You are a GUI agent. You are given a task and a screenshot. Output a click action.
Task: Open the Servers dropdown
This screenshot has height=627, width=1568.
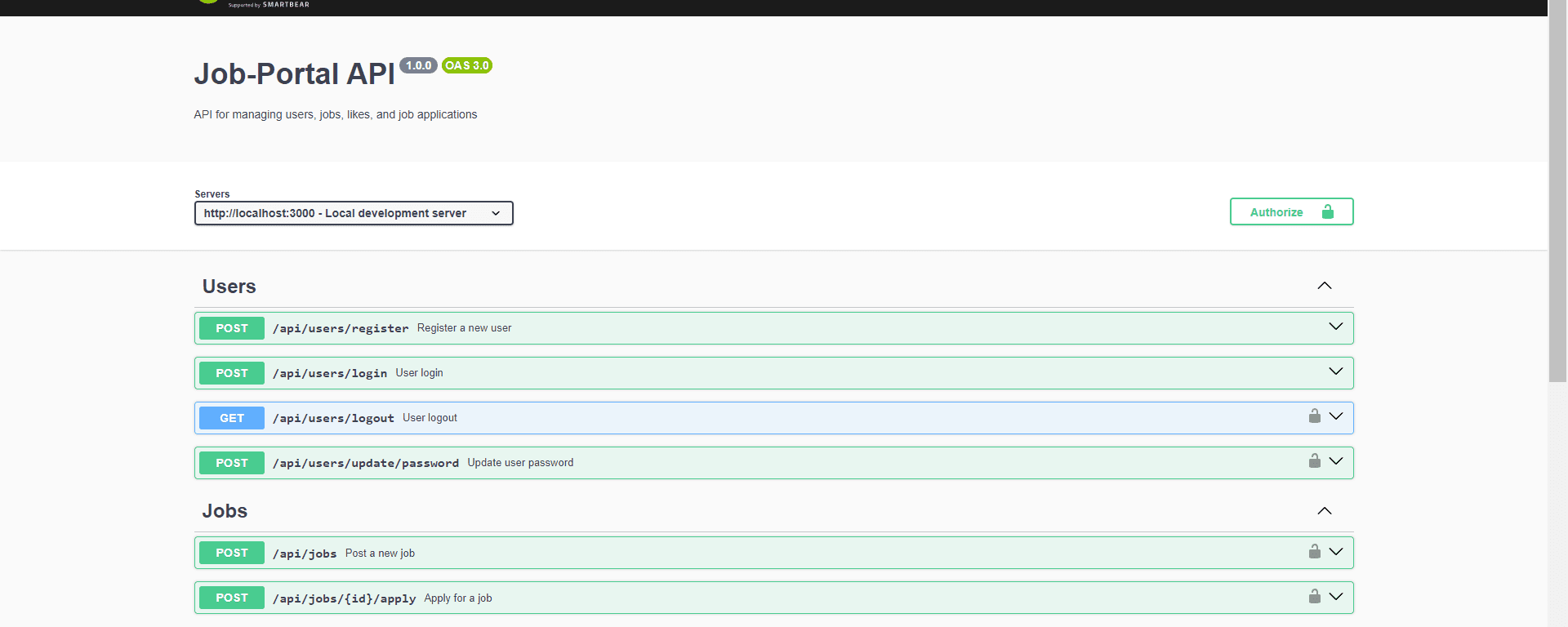(354, 213)
